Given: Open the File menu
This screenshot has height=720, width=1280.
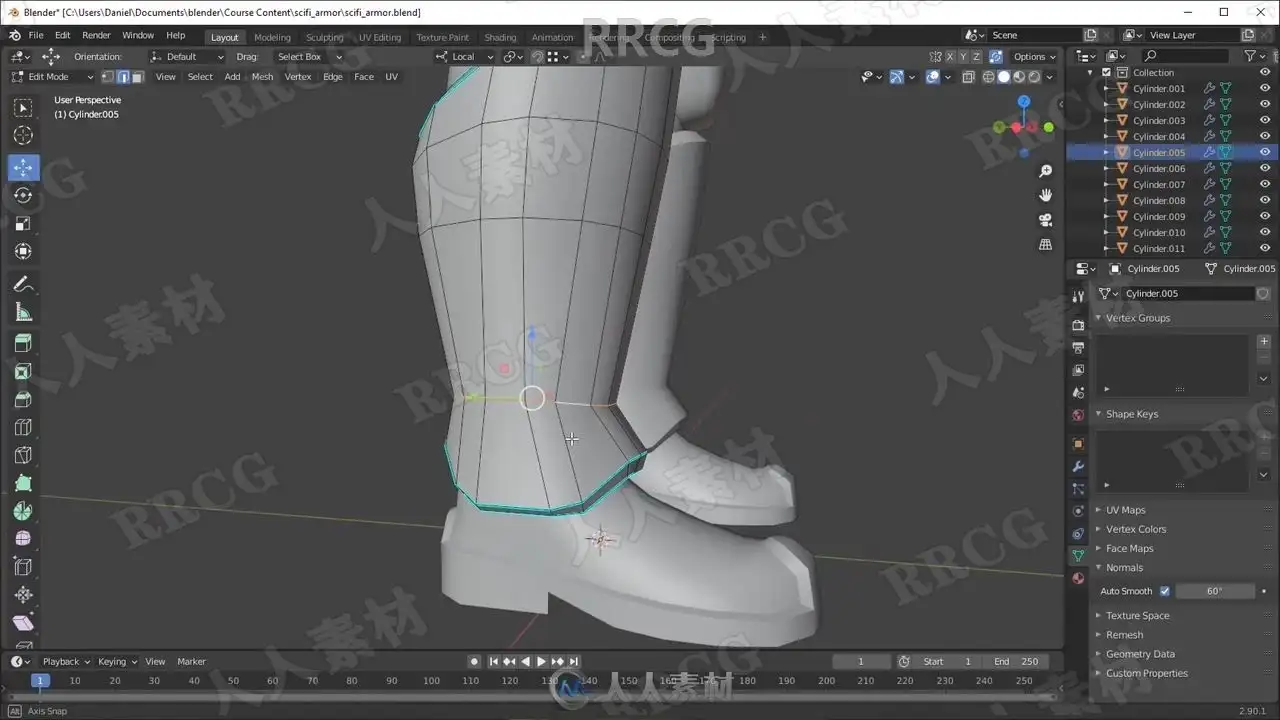Looking at the screenshot, I should 35,35.
